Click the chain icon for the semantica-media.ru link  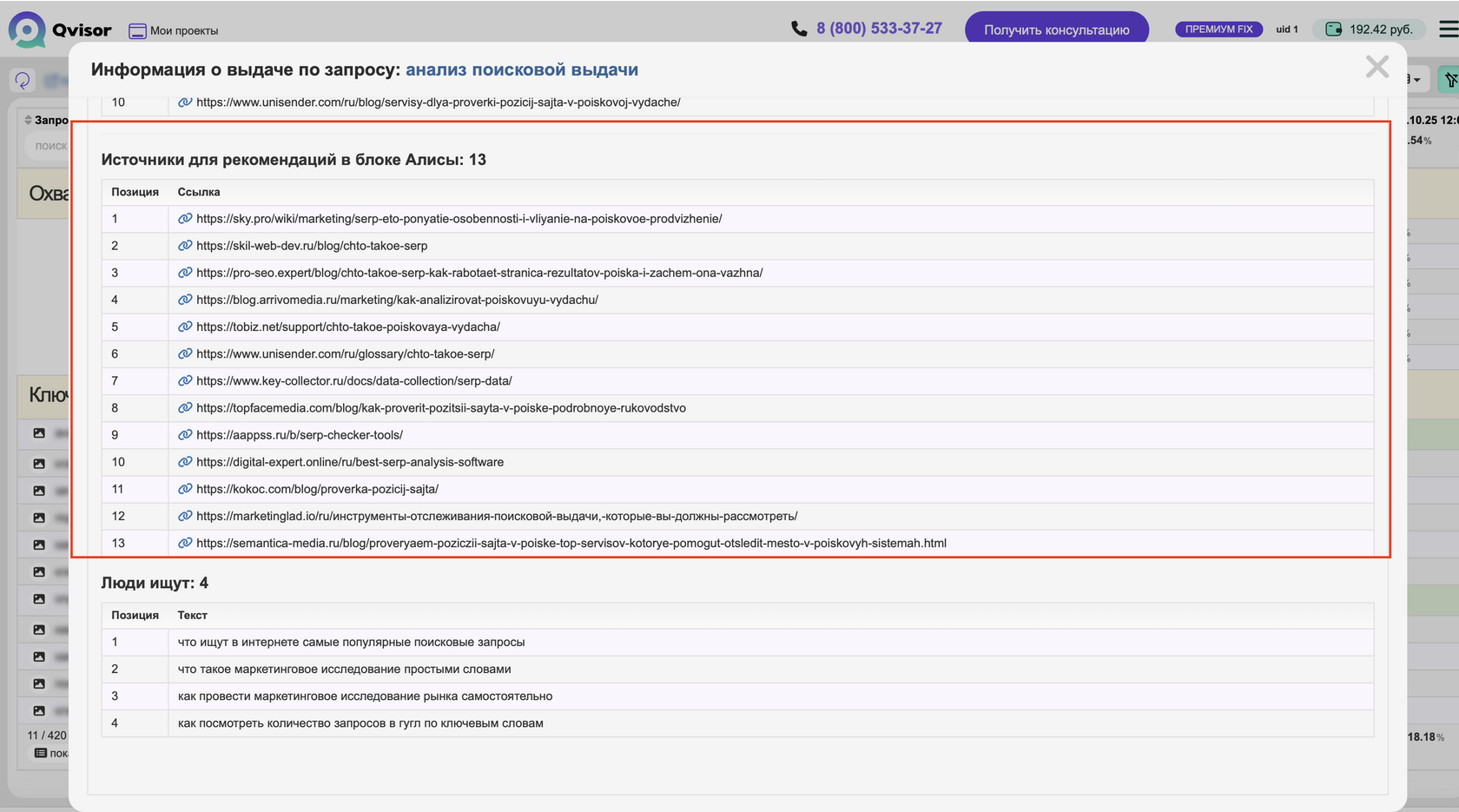185,543
